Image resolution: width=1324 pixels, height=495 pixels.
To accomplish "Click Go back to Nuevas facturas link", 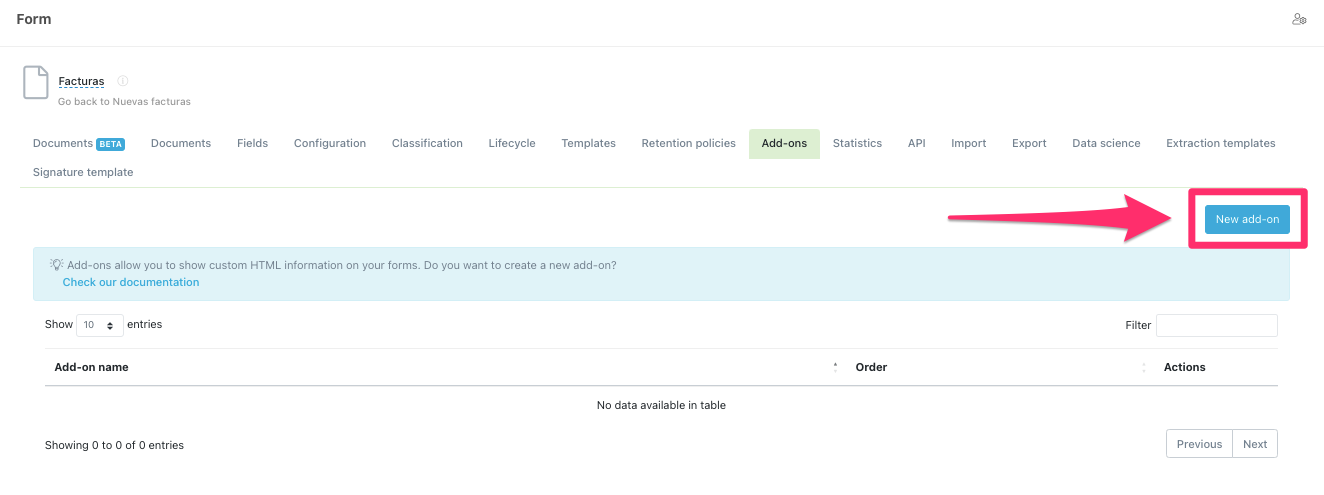I will tap(124, 101).
